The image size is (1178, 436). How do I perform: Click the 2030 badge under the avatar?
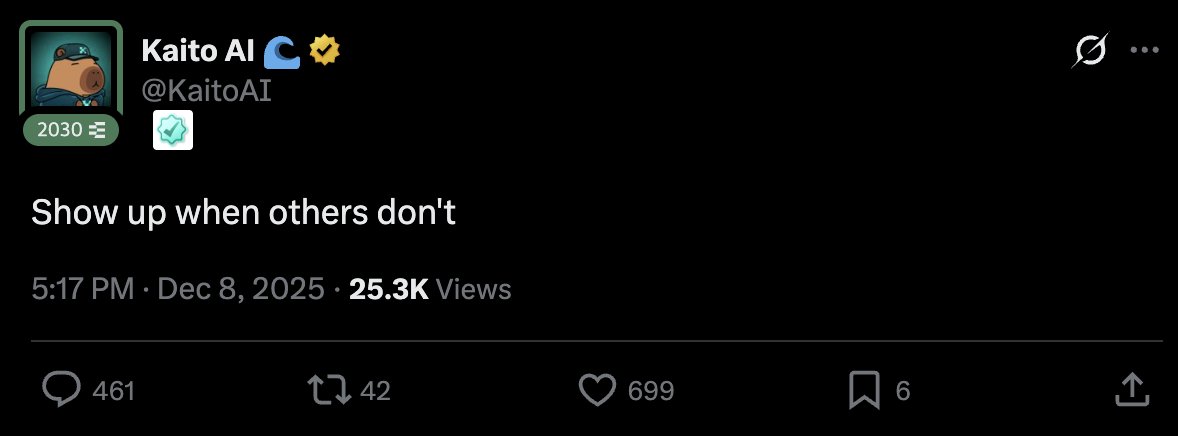pos(71,130)
